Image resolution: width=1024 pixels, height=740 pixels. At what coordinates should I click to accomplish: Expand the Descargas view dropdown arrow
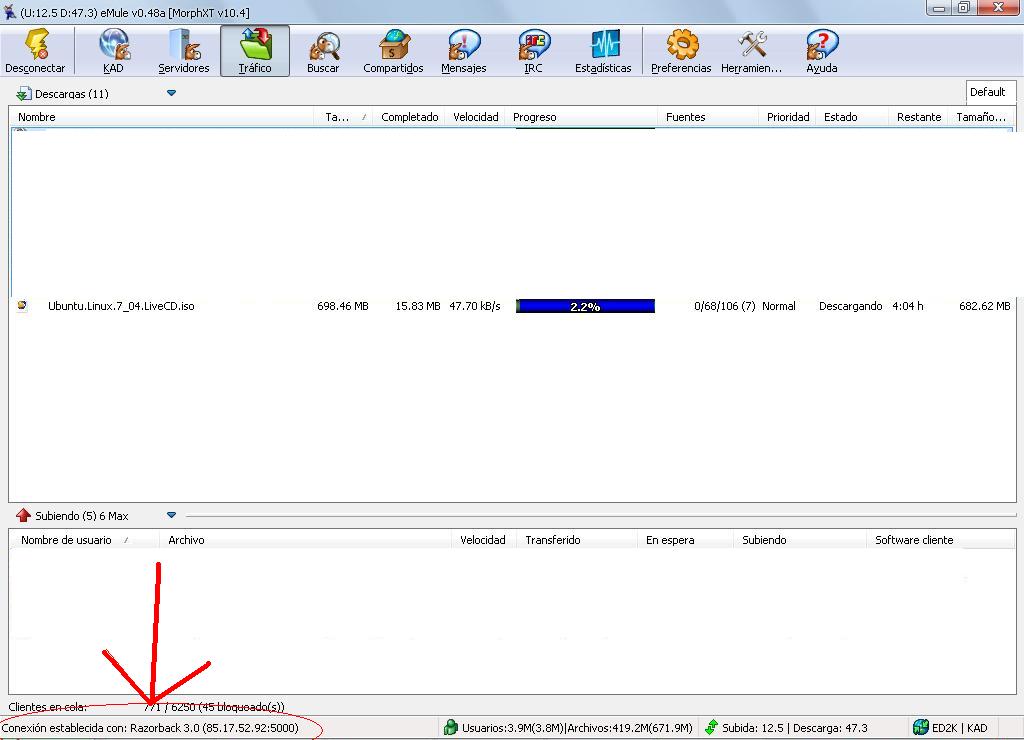(171, 93)
